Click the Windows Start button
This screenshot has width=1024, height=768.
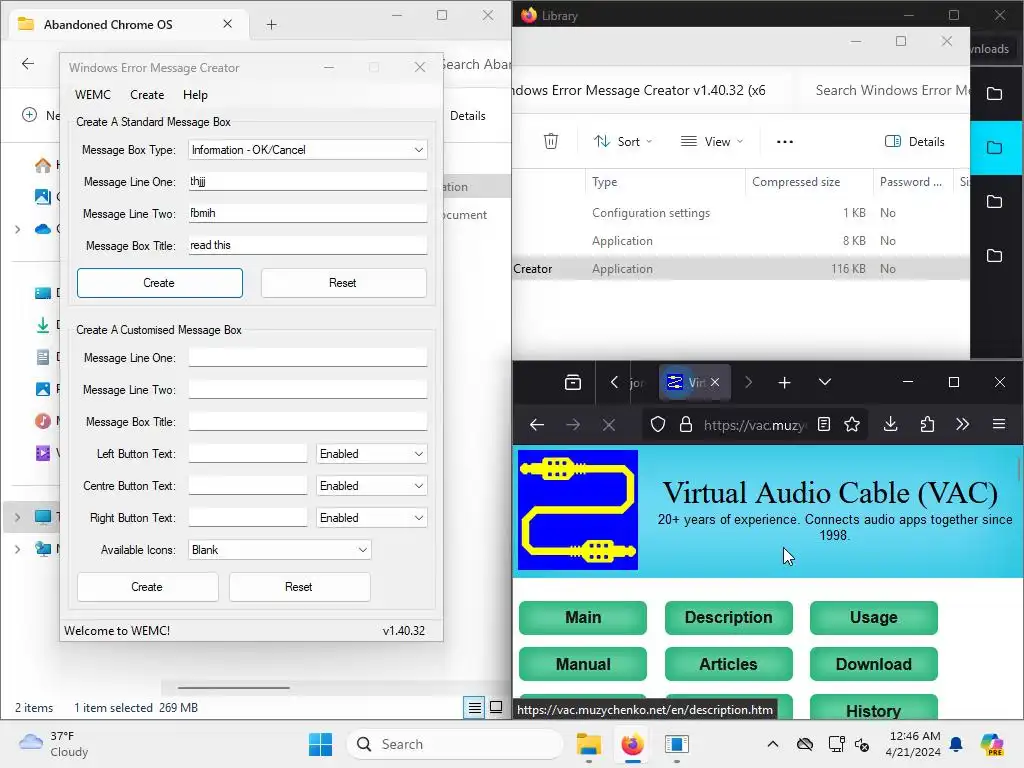coord(320,744)
